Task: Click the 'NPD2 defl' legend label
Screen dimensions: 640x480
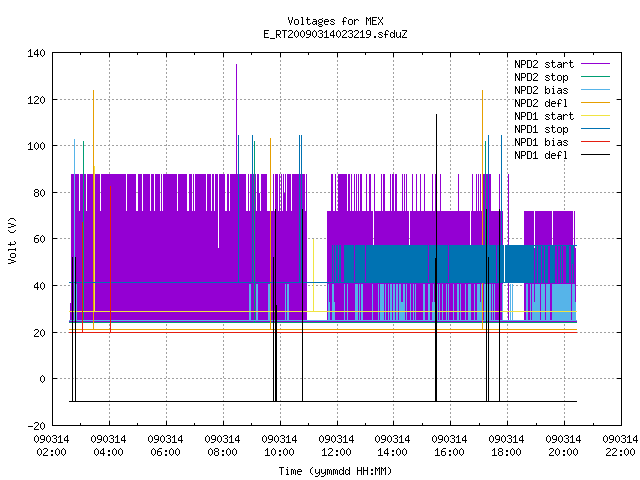Action: 541,103
